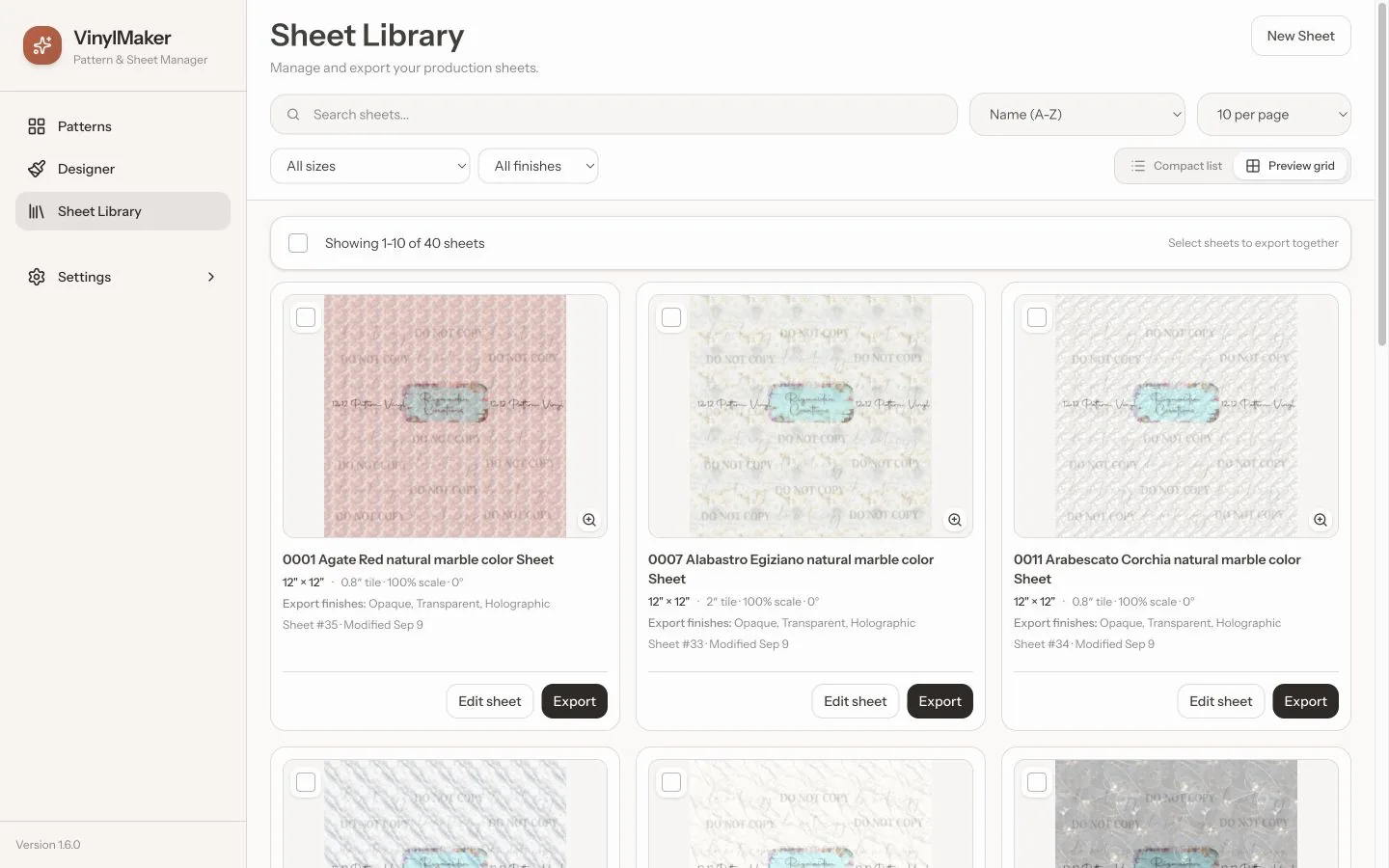Open the All sizes filter dropdown

coord(370,166)
